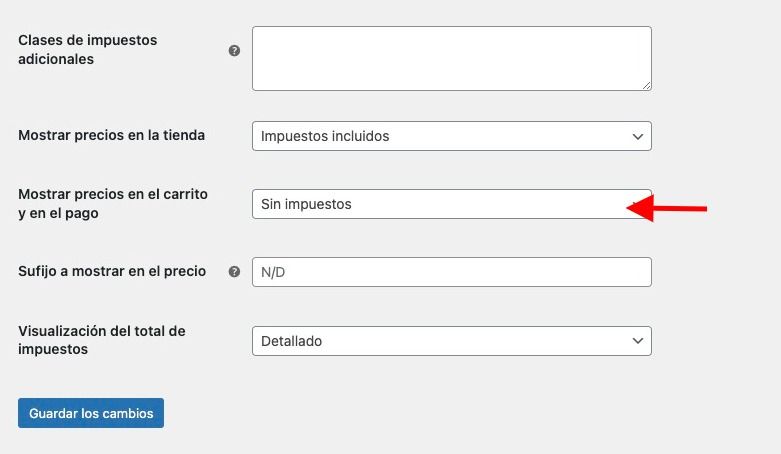Select the Impuestos incluidos value text

(325, 136)
